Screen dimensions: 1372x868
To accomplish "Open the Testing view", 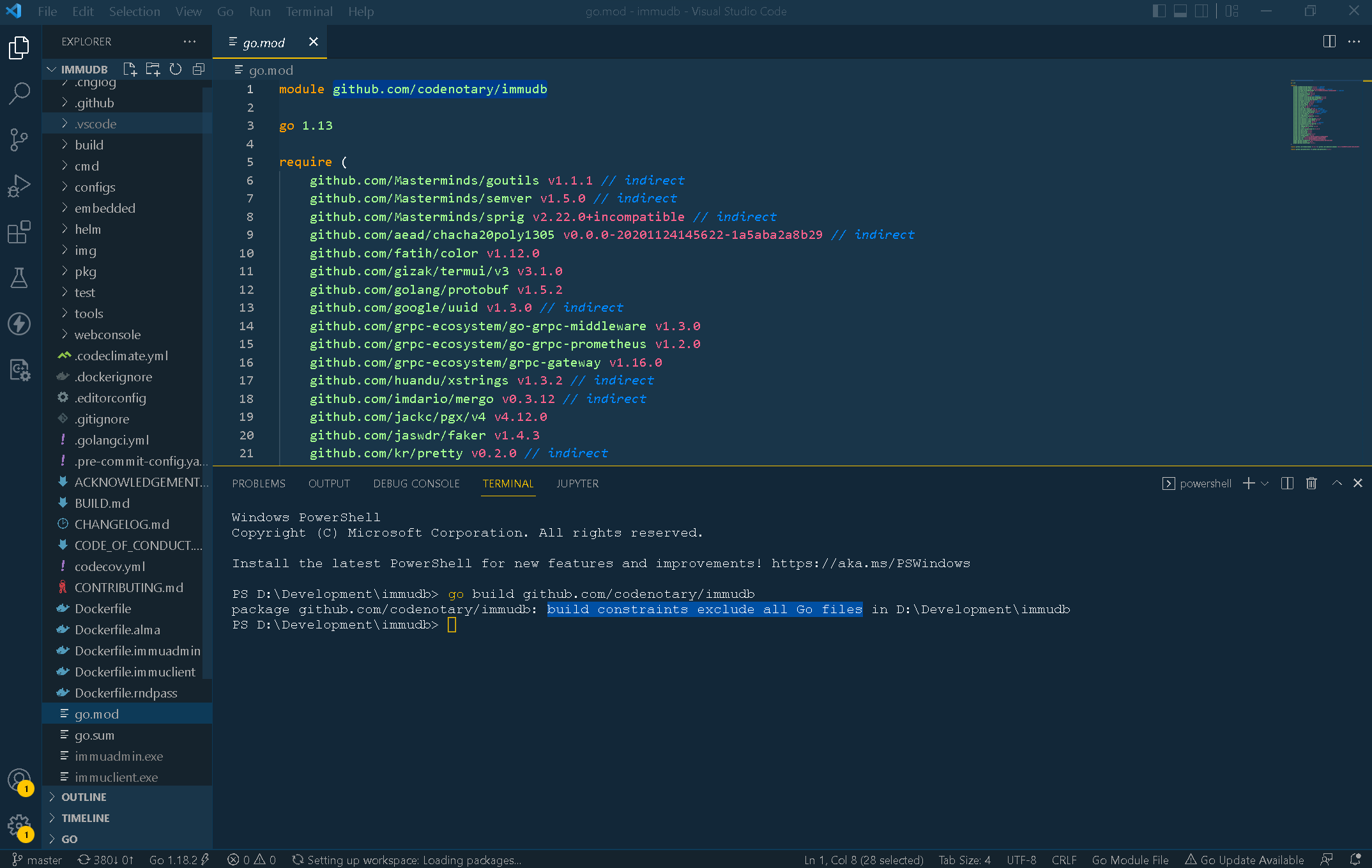I will [x=20, y=278].
